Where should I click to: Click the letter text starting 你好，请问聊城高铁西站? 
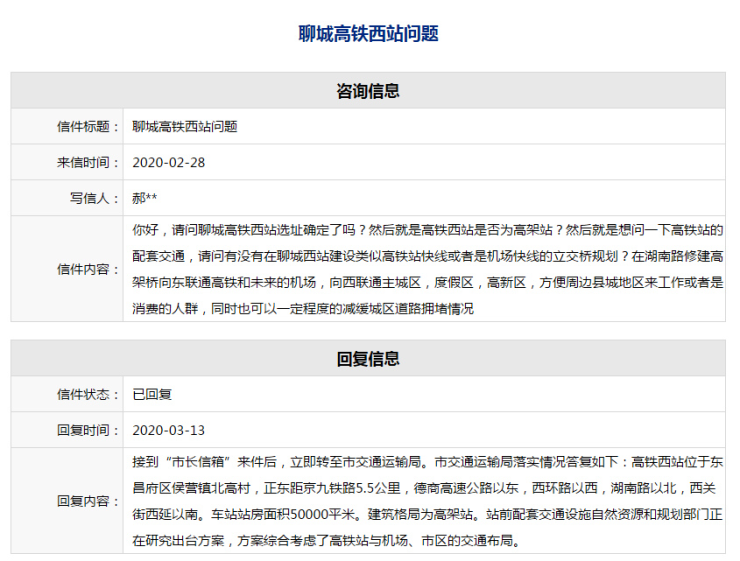[x=428, y=269]
